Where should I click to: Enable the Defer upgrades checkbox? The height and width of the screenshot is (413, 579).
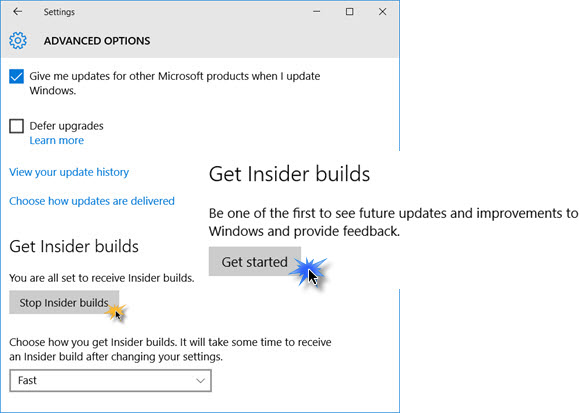pyautogui.click(x=16, y=126)
